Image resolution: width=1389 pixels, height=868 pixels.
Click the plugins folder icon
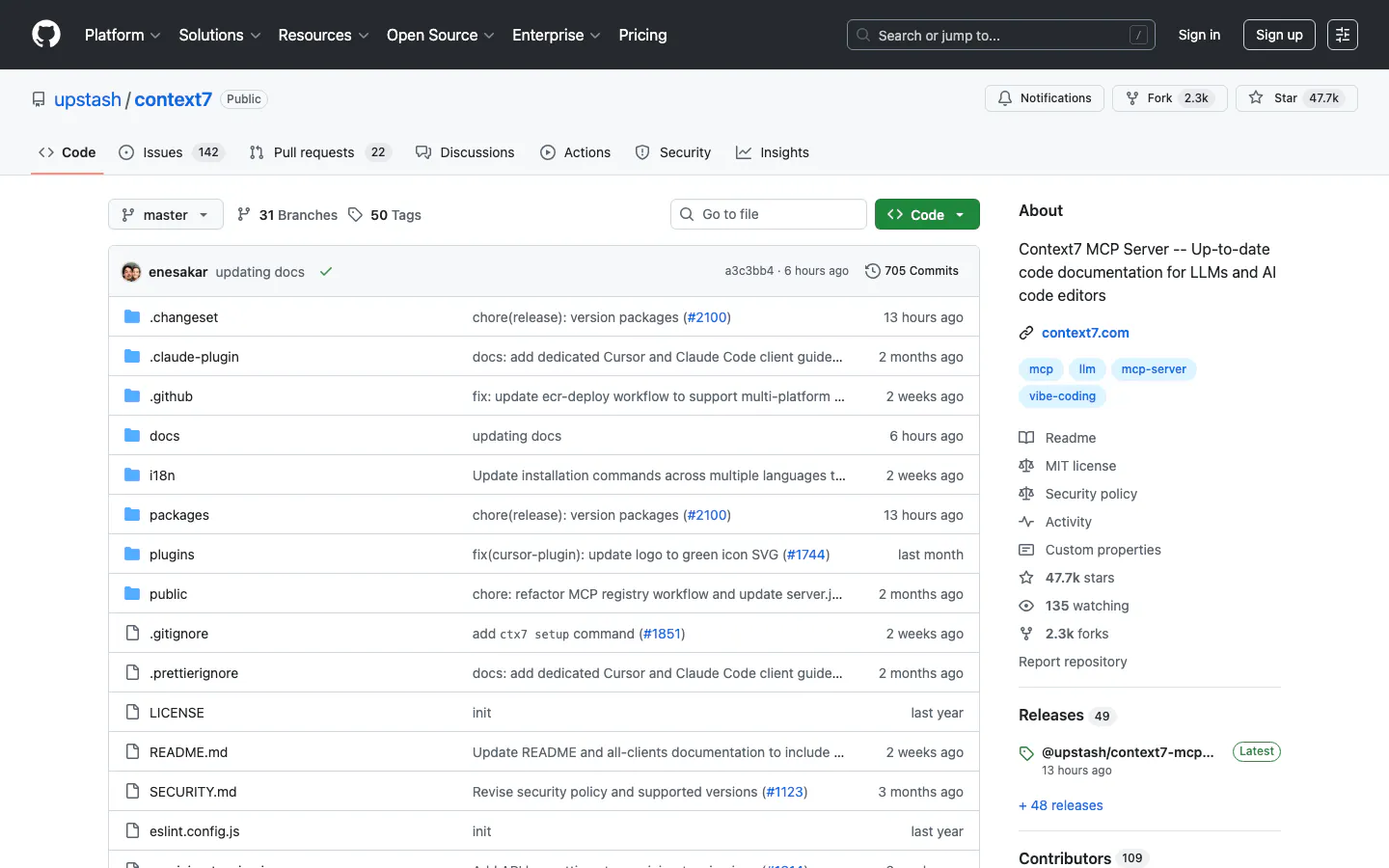(x=132, y=555)
